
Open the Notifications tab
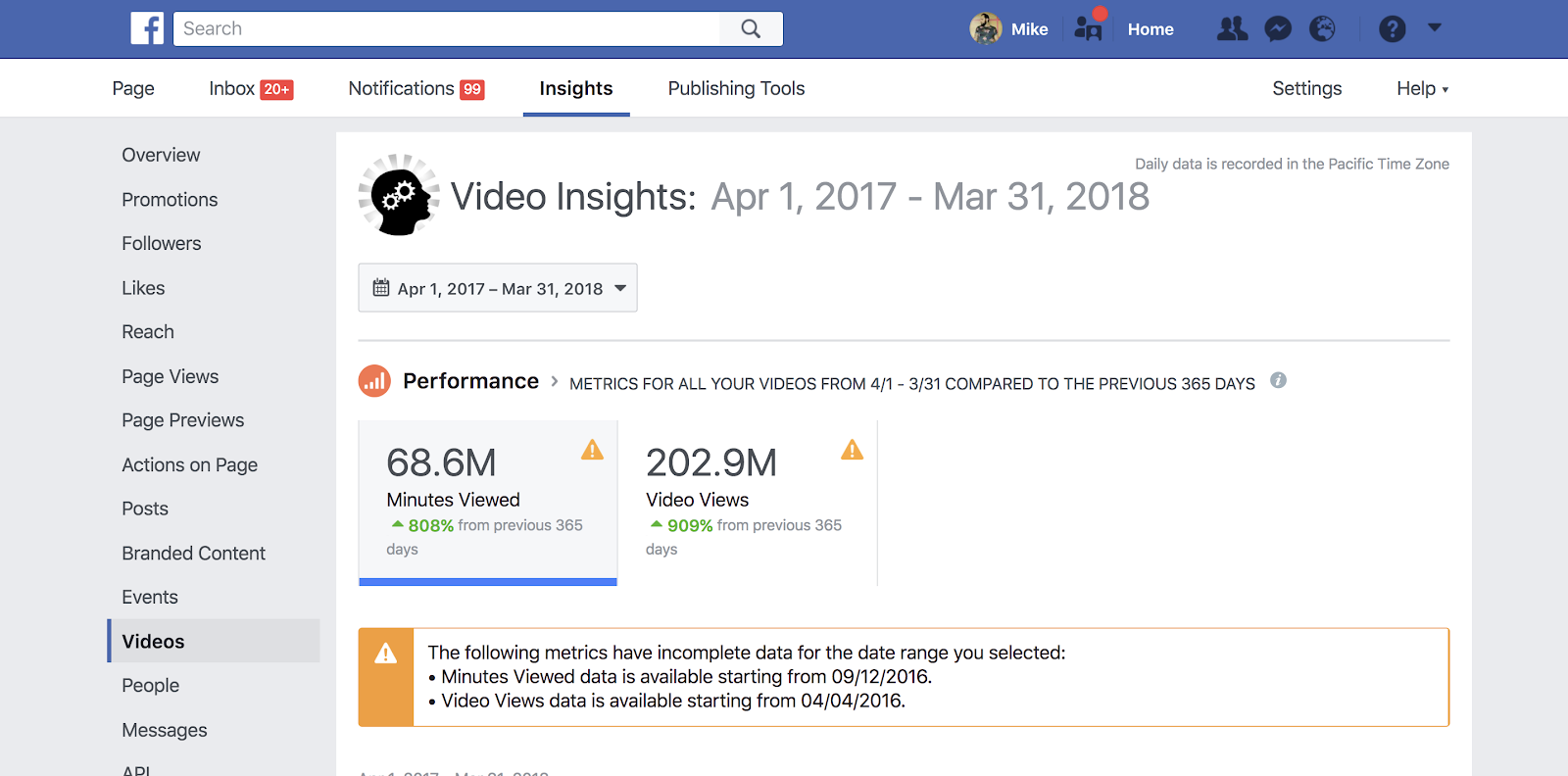pyautogui.click(x=416, y=88)
